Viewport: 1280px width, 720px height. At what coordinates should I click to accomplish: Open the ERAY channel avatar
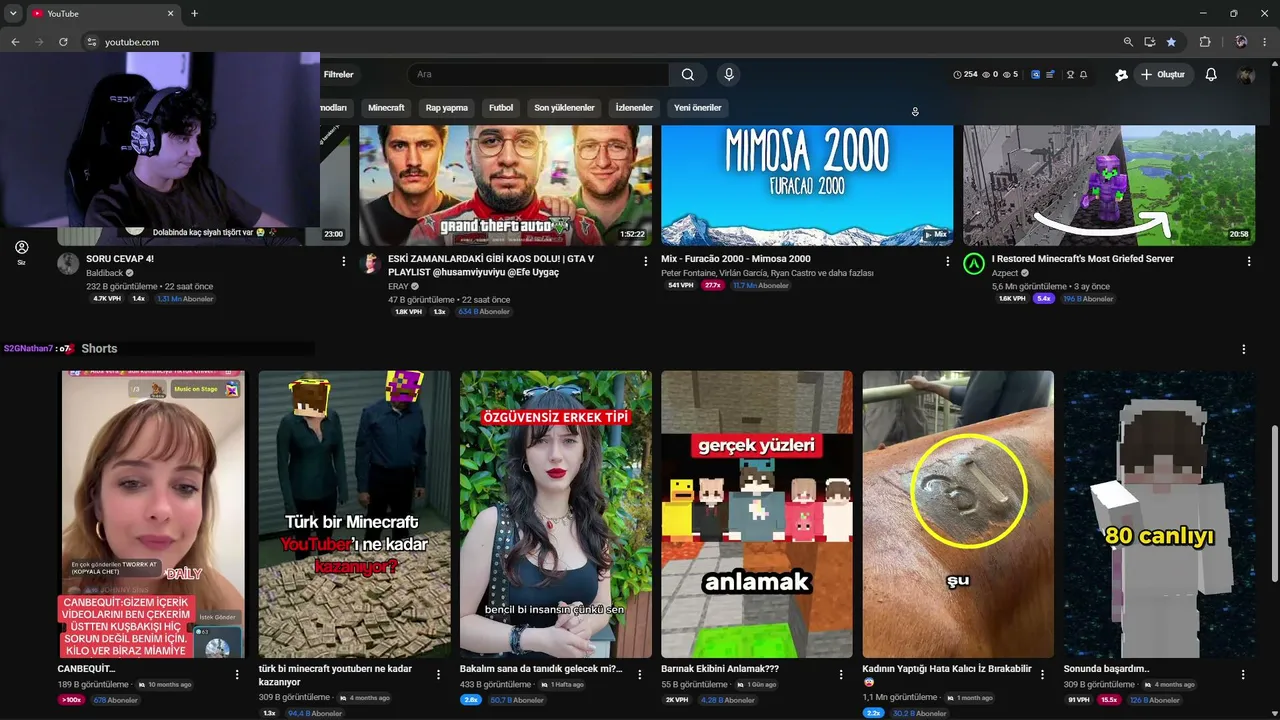pos(370,264)
